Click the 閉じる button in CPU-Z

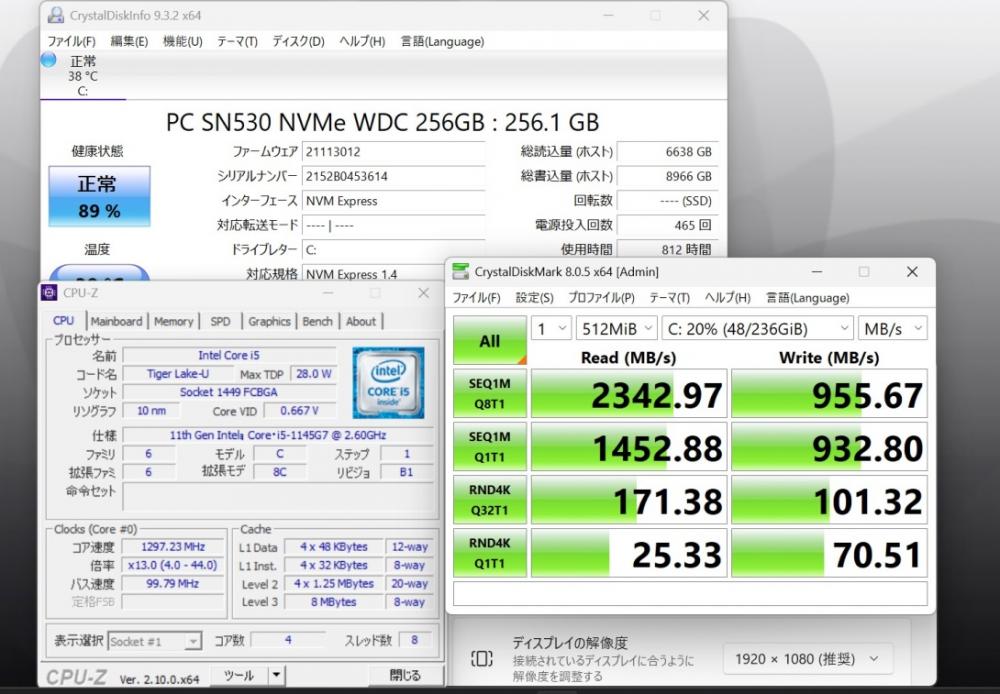(405, 675)
